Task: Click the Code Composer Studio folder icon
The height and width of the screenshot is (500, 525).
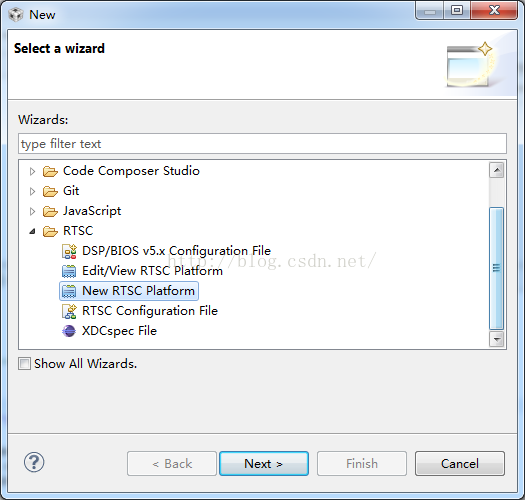Action: click(x=50, y=171)
